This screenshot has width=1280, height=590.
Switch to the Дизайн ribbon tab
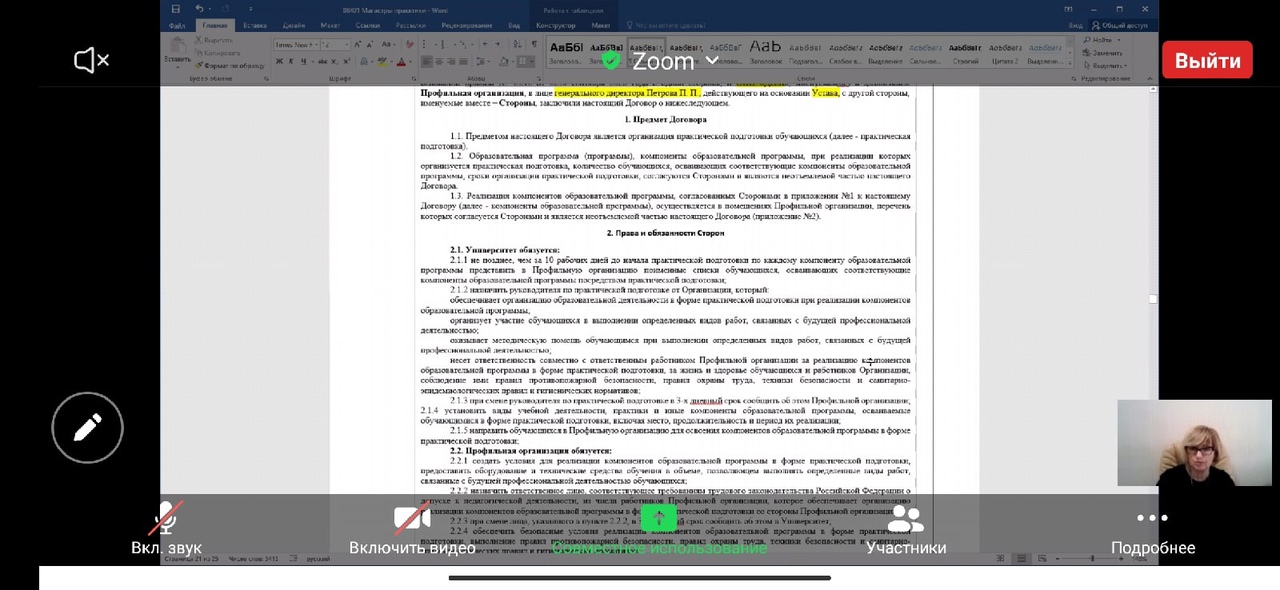point(294,25)
